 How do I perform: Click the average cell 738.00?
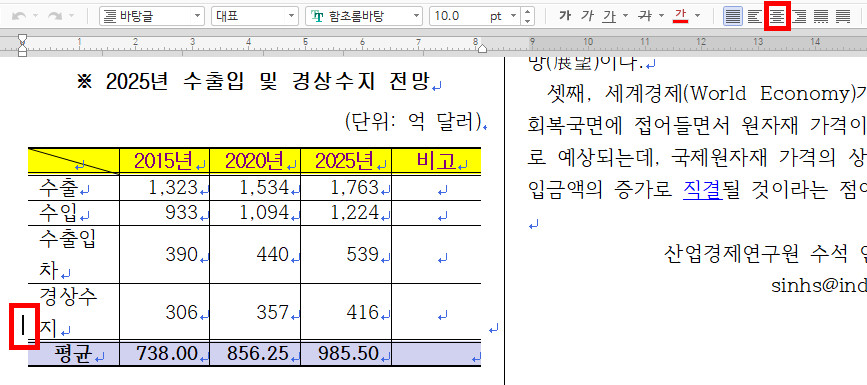[x=166, y=353]
